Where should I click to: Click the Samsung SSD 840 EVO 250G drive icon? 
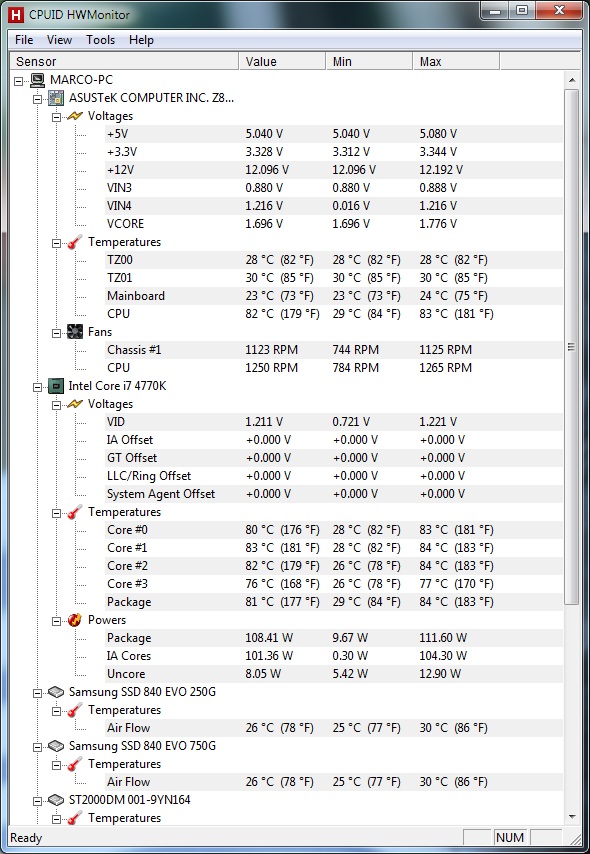tap(56, 692)
